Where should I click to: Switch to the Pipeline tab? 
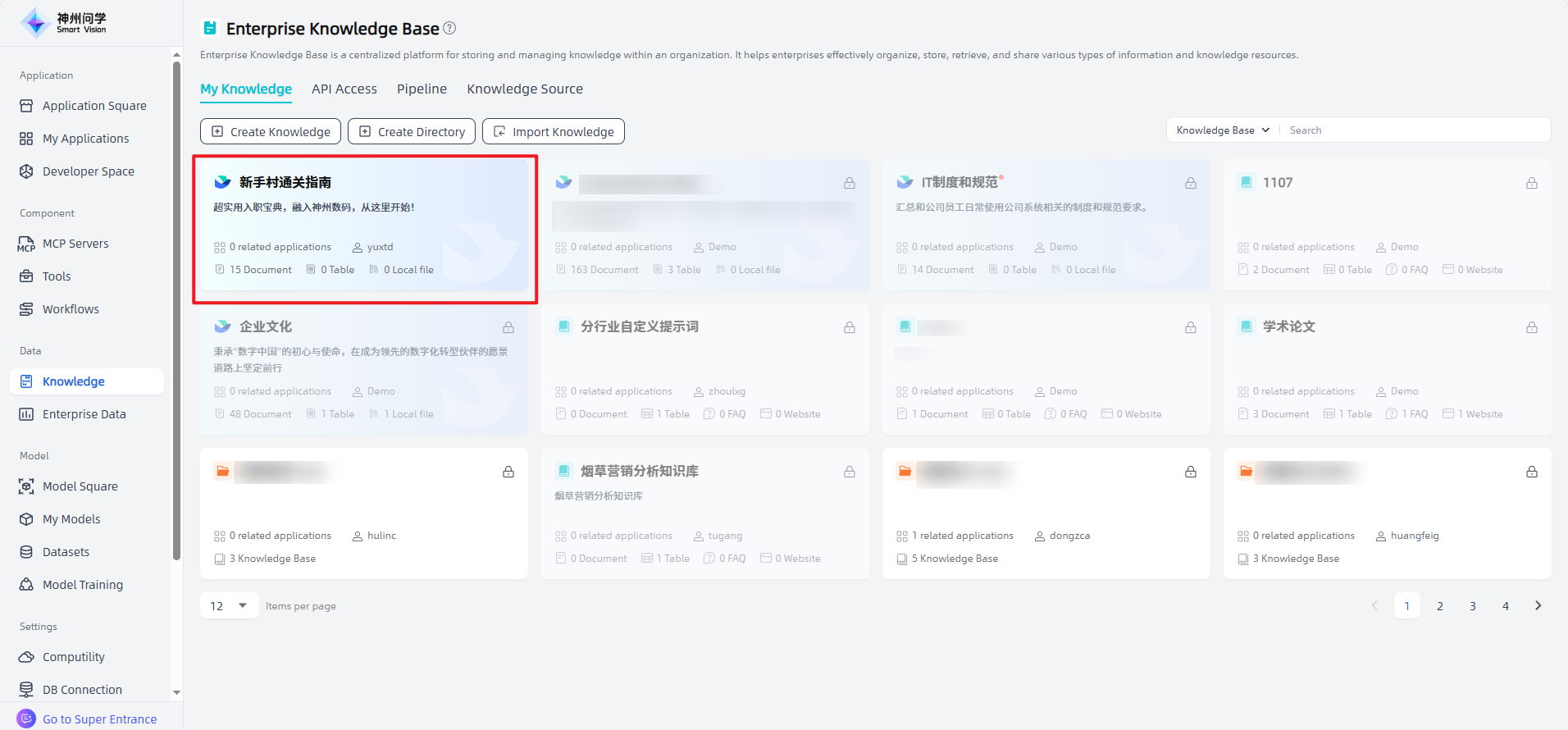coord(422,89)
